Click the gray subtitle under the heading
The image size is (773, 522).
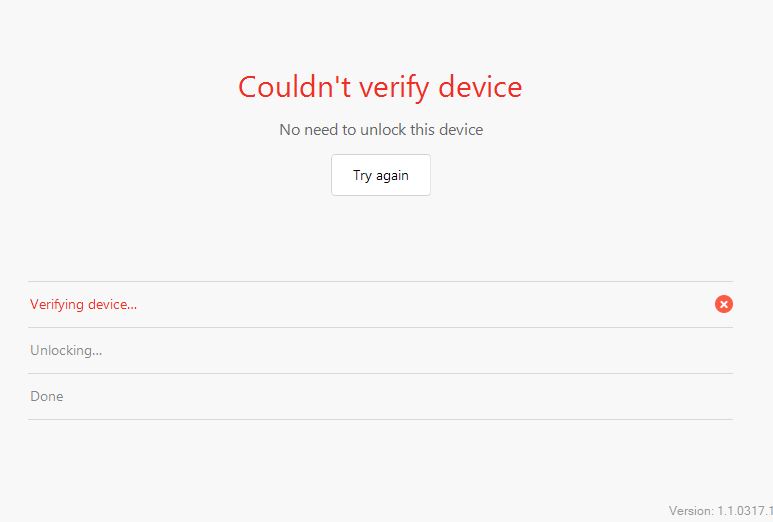pos(380,130)
